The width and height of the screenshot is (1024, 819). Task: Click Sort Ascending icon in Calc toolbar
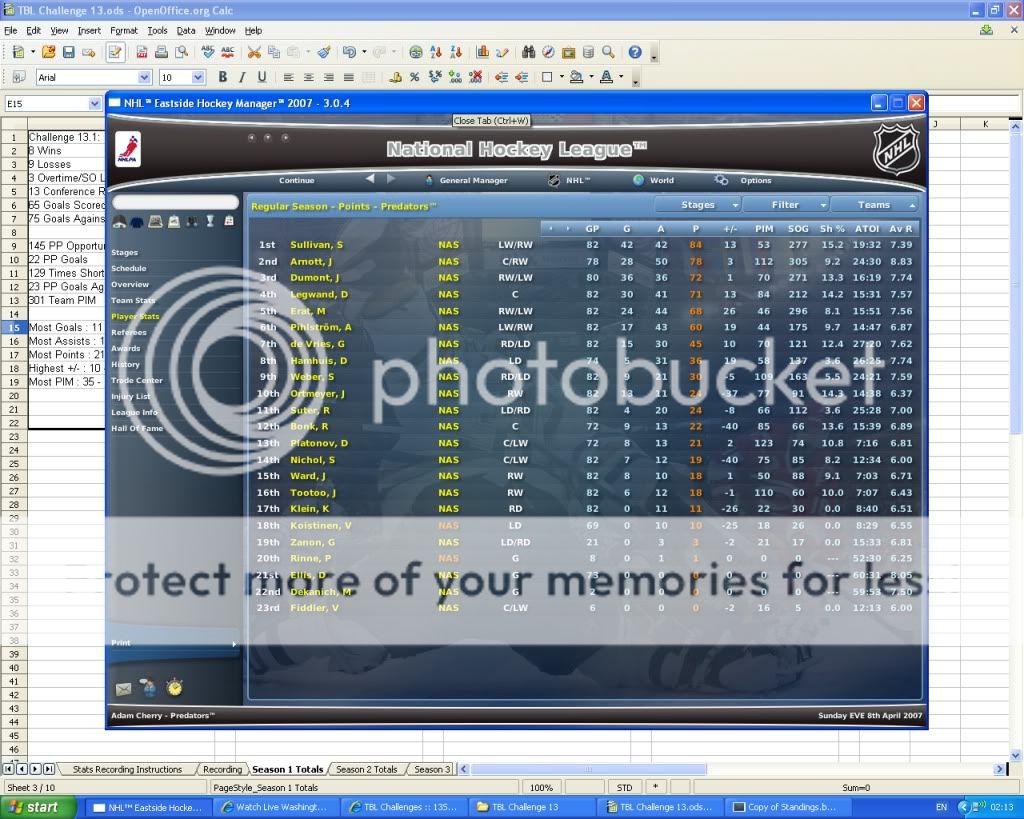[436, 52]
